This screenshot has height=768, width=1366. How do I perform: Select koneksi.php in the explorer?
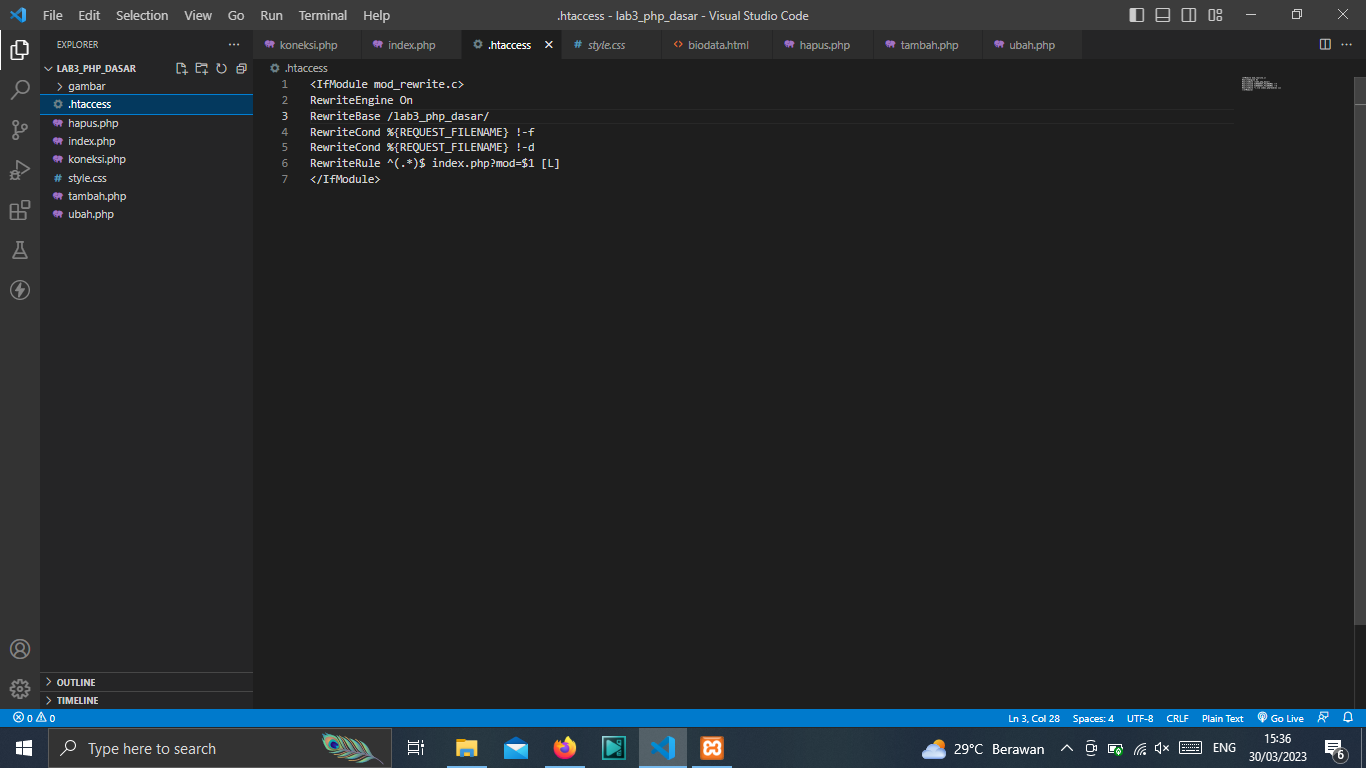tap(146, 159)
